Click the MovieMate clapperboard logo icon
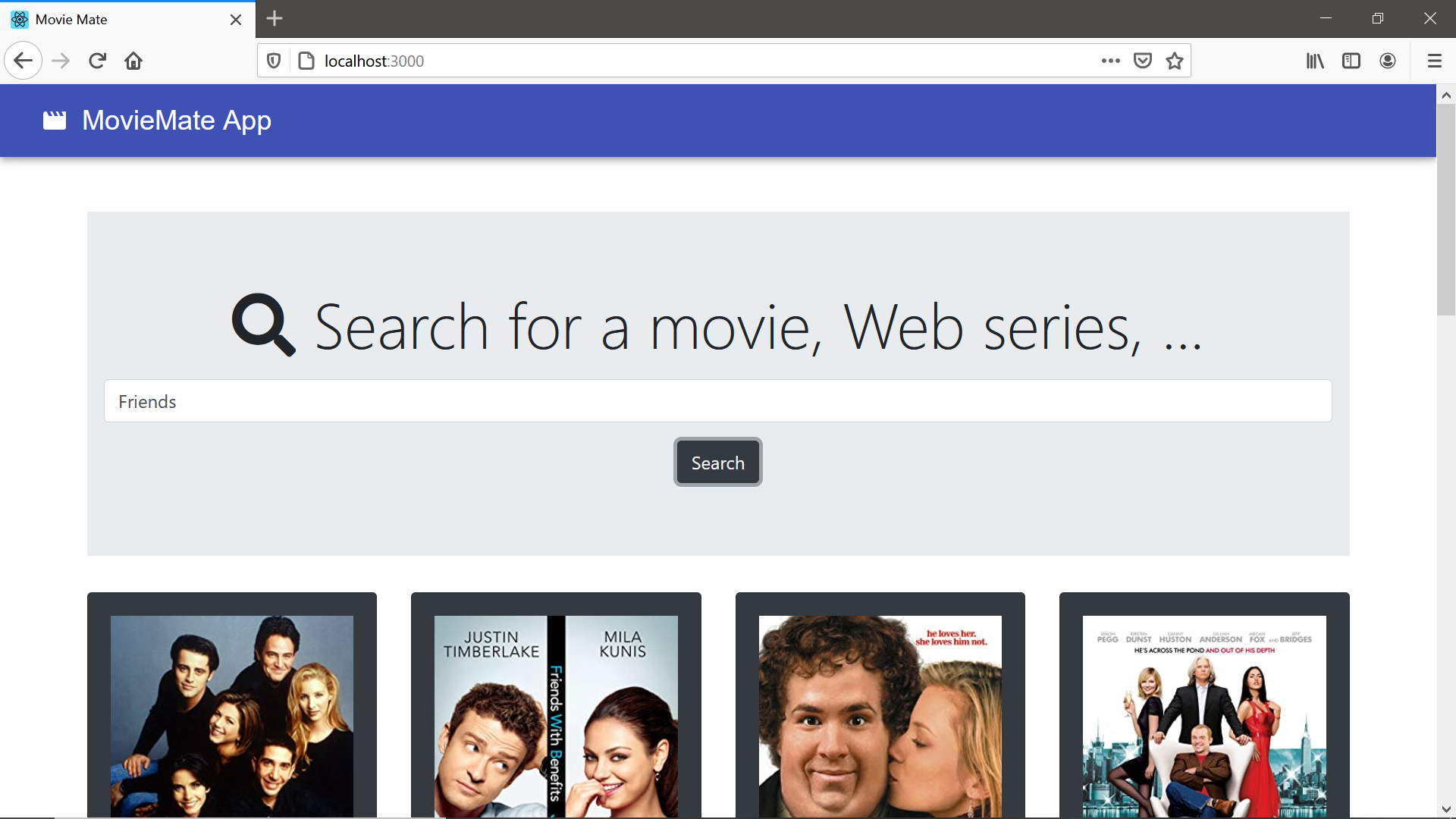This screenshot has height=819, width=1456. pos(55,121)
